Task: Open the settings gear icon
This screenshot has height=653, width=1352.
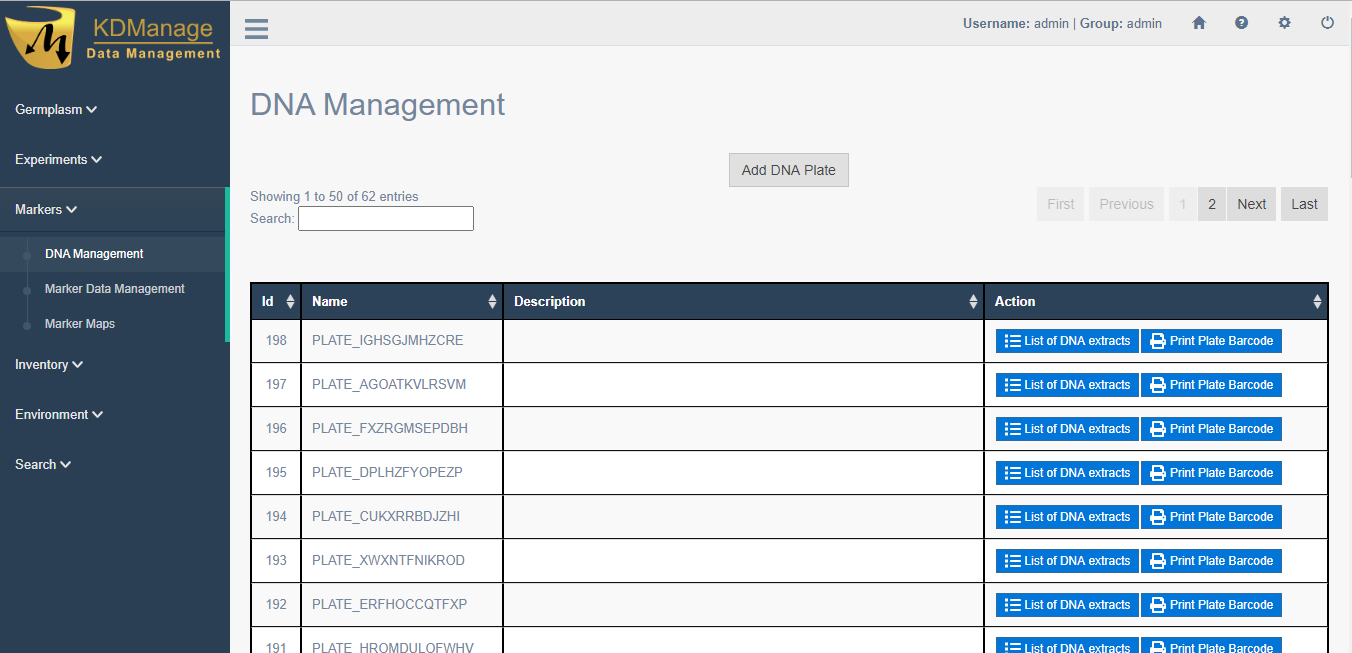Action: [x=1284, y=23]
